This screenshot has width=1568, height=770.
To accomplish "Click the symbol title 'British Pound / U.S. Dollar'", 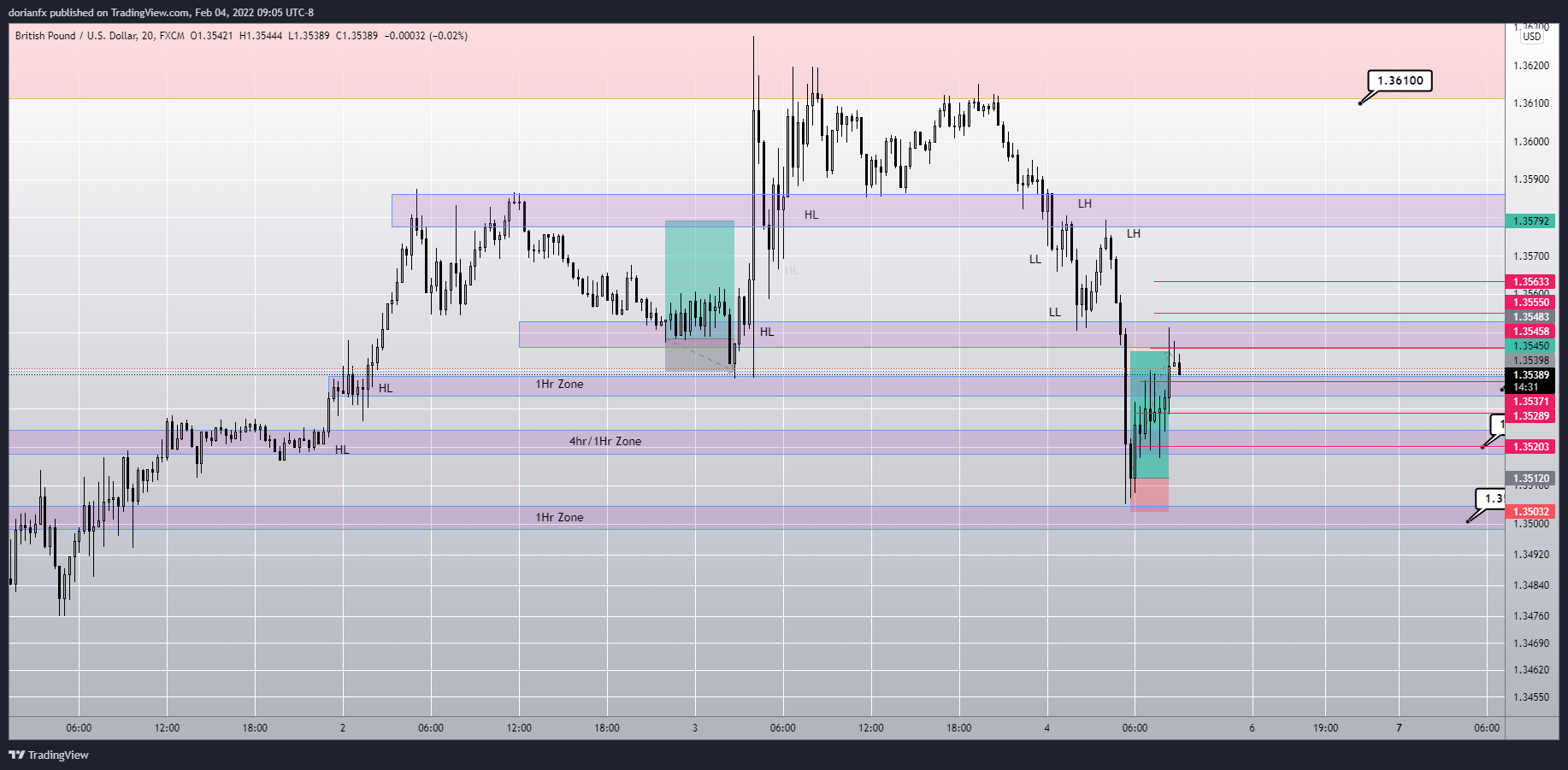I will coord(76,36).
